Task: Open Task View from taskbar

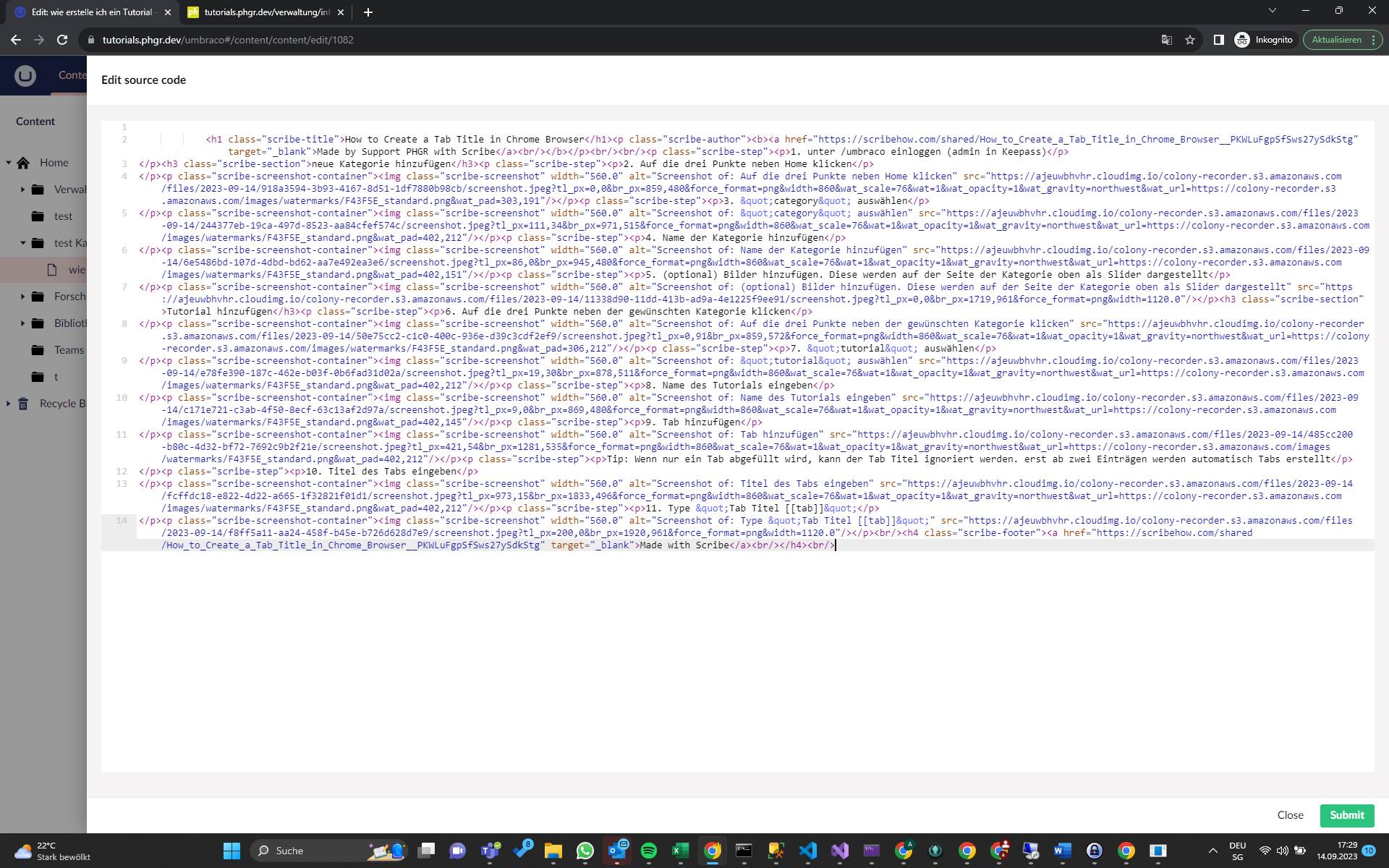Action: [426, 851]
